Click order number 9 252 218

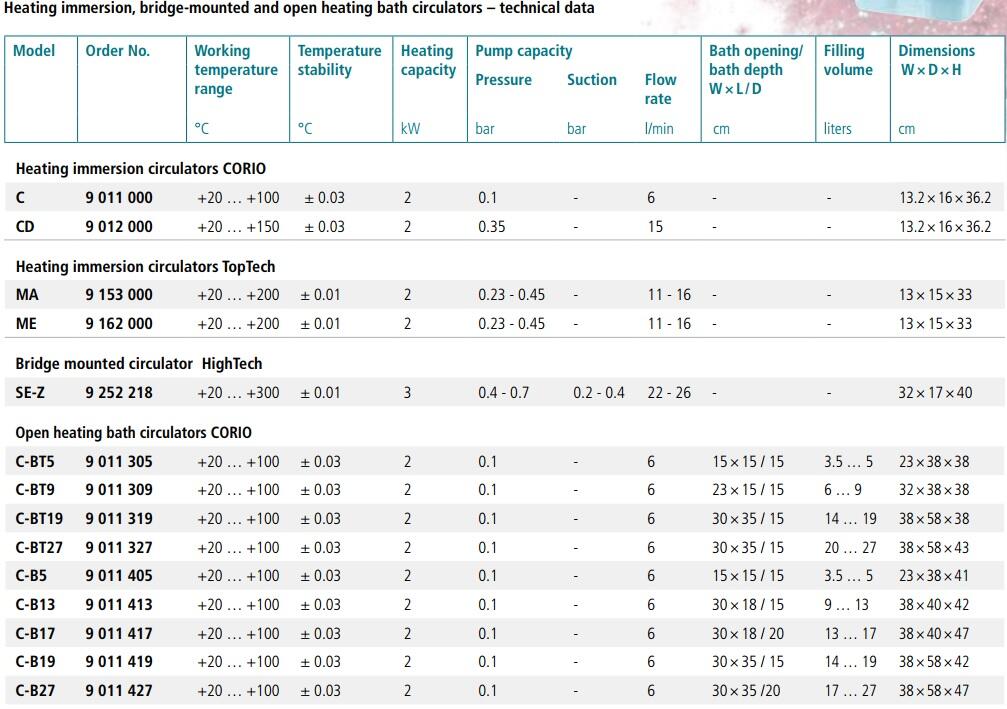119,392
